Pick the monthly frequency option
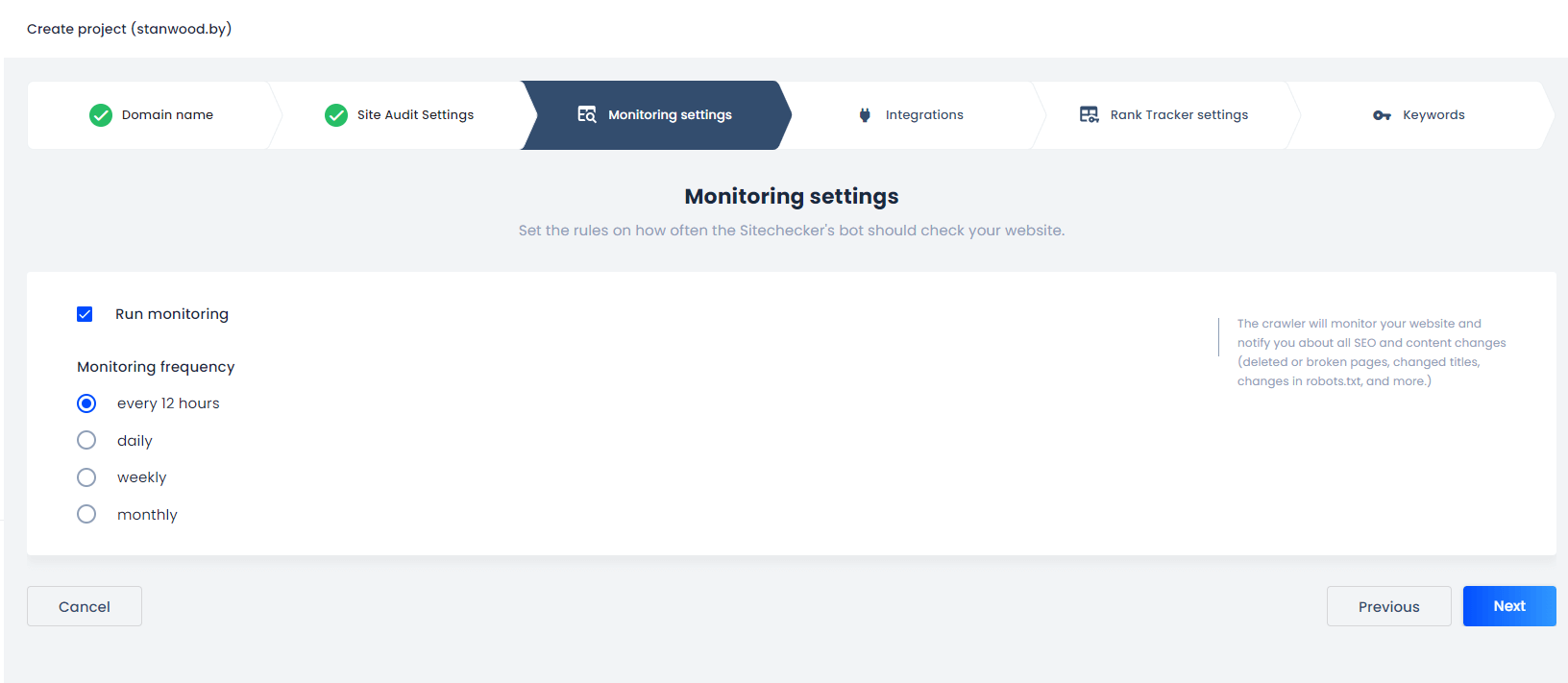The height and width of the screenshot is (683, 1568). tap(86, 514)
